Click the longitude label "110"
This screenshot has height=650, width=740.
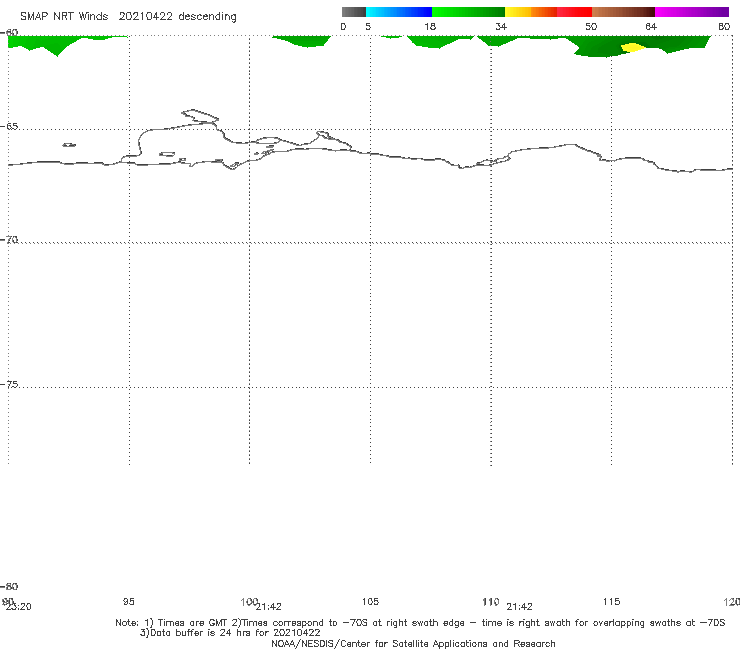490,601
